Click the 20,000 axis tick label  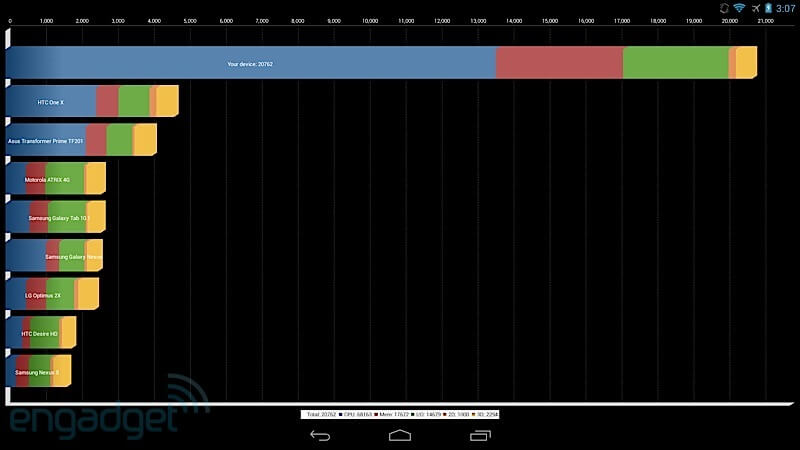tap(730, 21)
